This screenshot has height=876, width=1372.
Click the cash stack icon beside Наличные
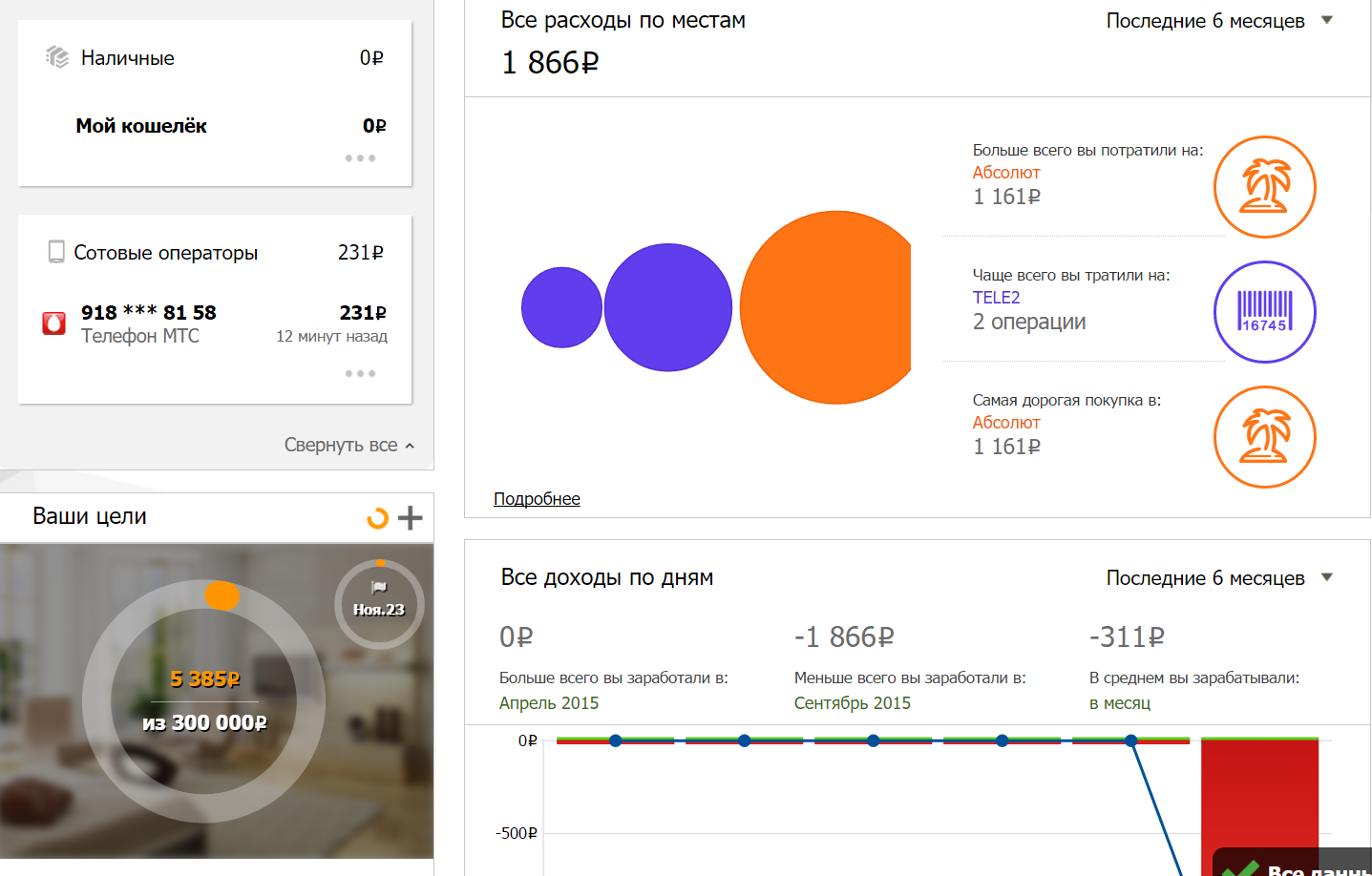57,58
